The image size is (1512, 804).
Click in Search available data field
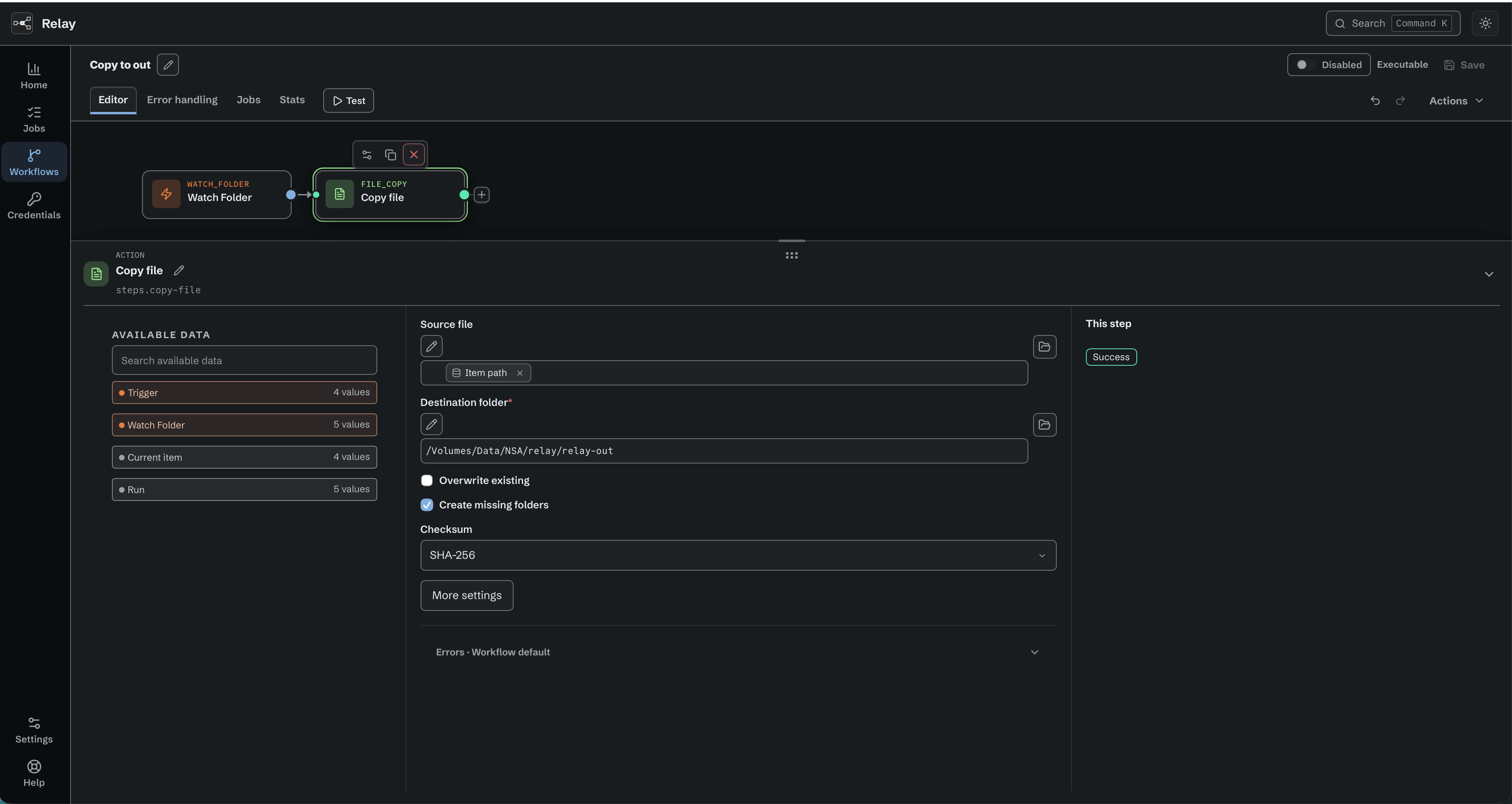point(244,360)
